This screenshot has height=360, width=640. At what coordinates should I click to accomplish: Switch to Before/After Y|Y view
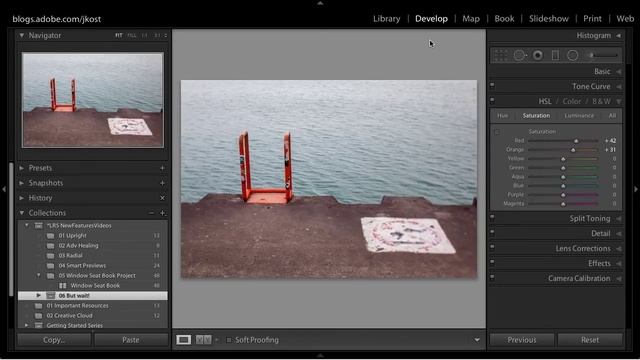pos(203,340)
